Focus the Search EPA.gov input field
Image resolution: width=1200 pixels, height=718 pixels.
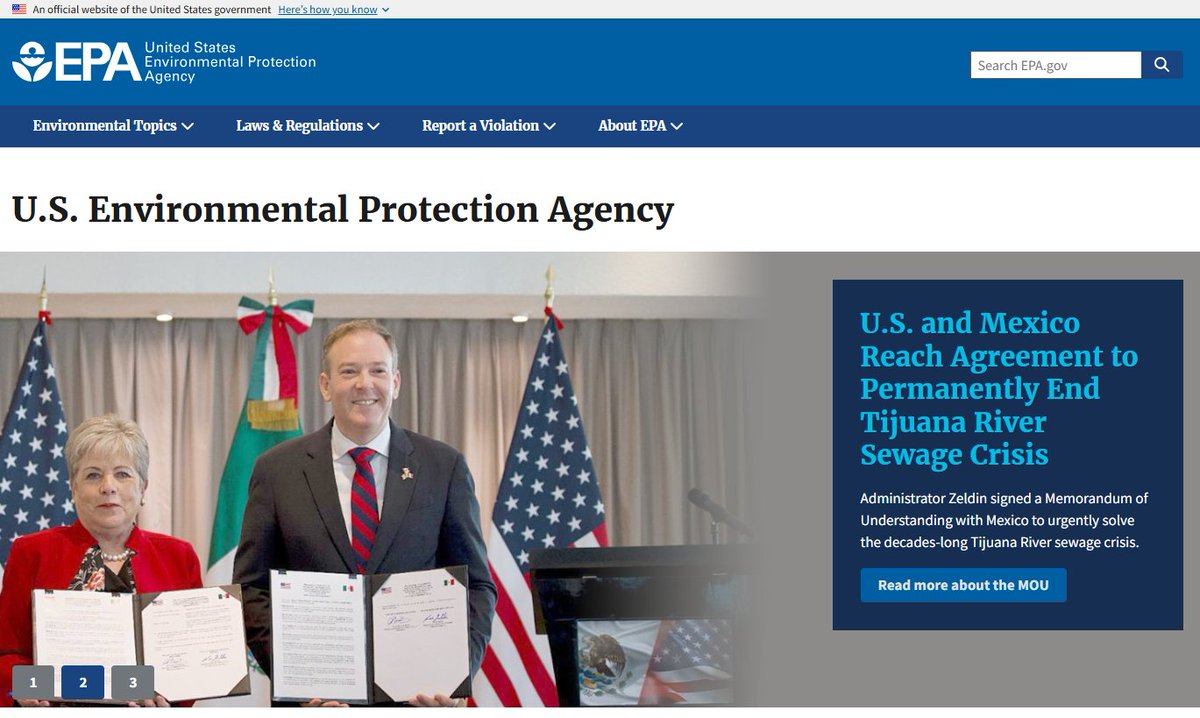pos(1056,65)
